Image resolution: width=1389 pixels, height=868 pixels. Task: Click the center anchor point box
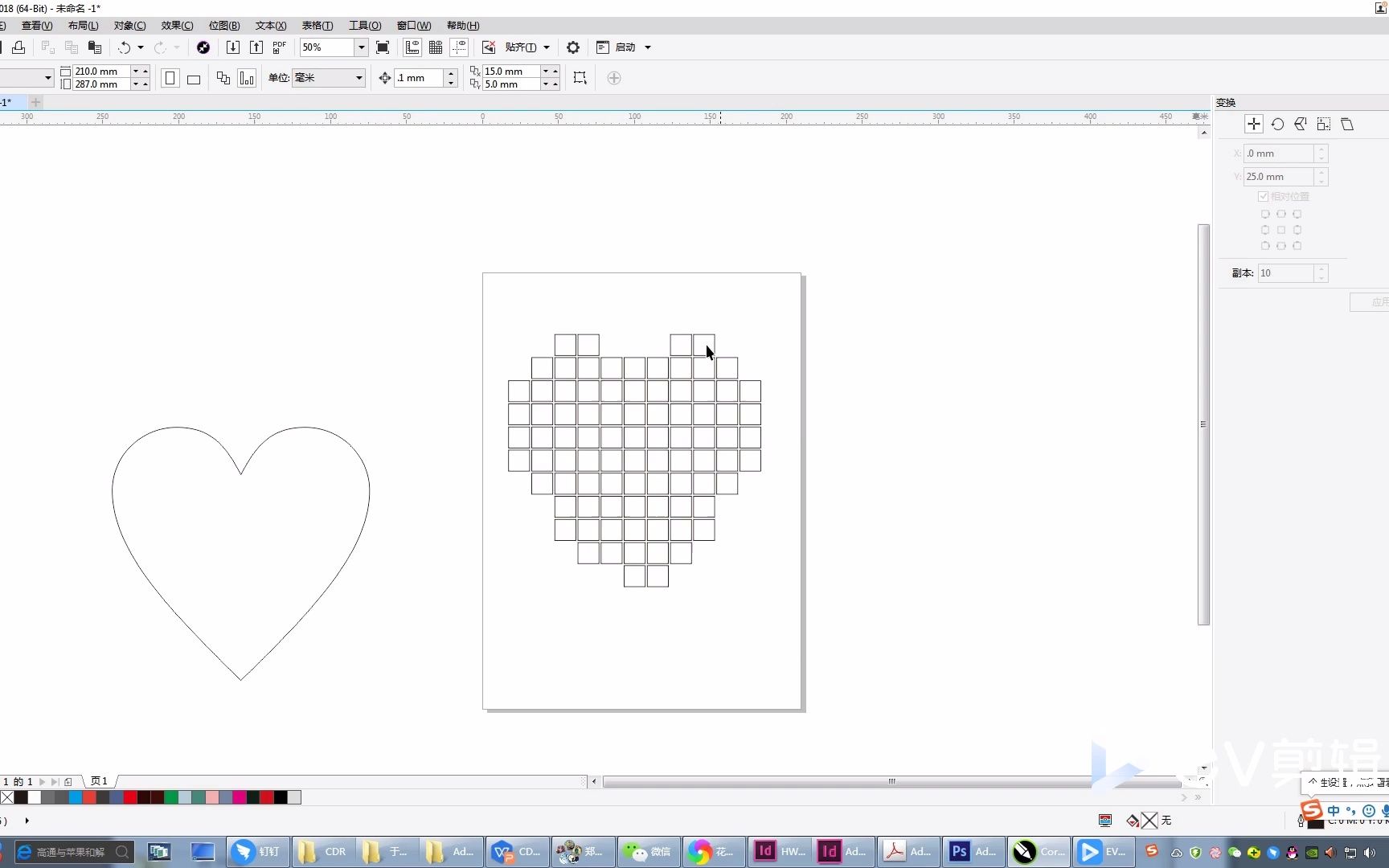(1281, 230)
